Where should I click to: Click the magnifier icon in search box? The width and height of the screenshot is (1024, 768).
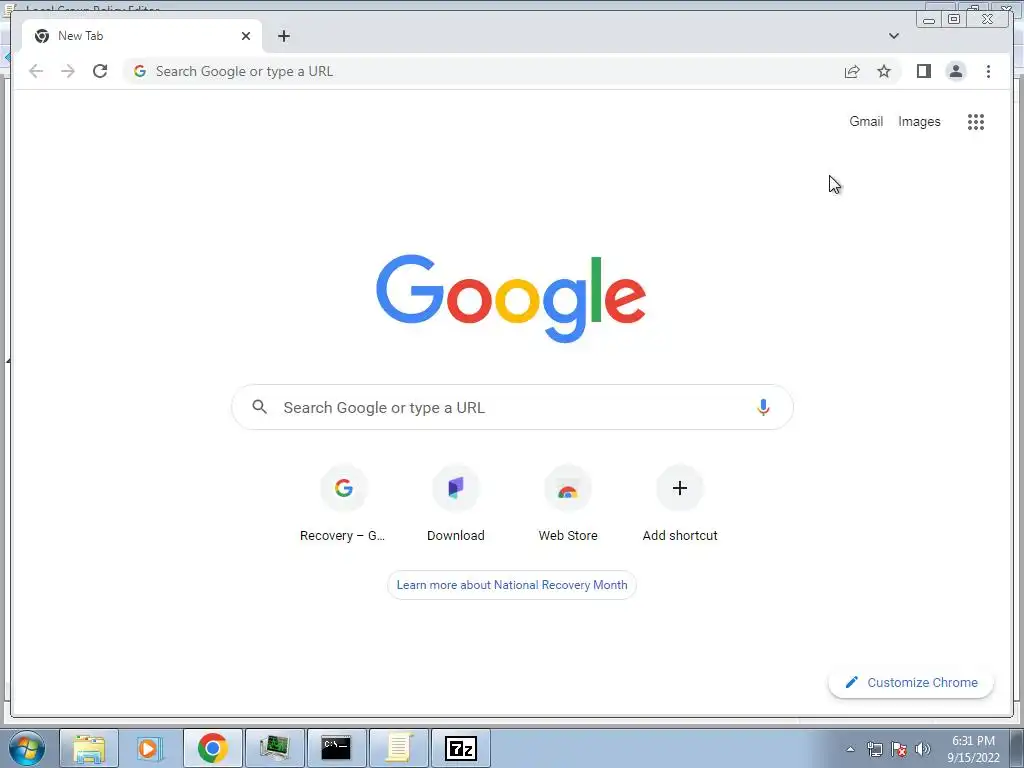(x=259, y=407)
